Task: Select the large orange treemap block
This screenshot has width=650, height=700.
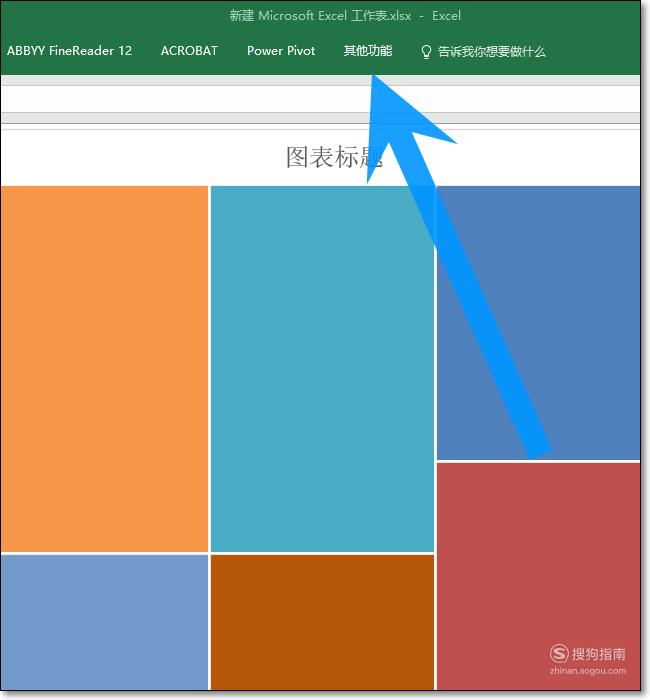Action: click(104, 369)
